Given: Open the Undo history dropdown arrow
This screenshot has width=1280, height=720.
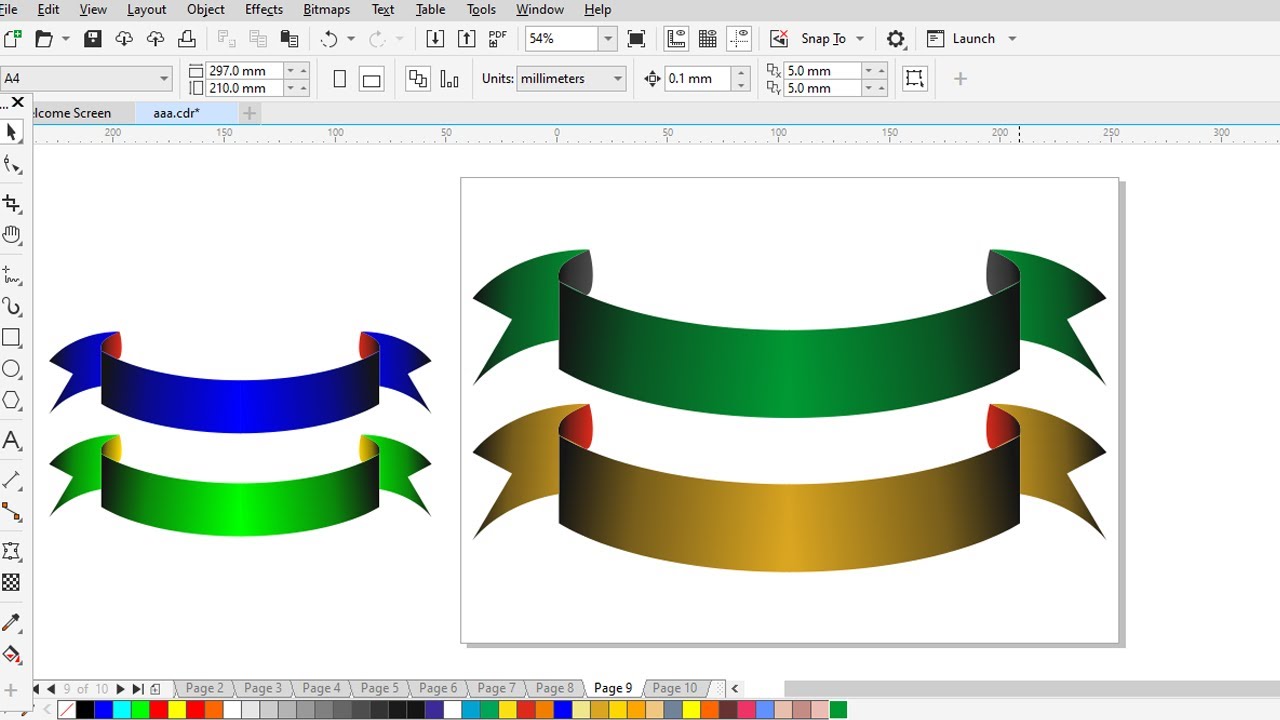Looking at the screenshot, I should (x=351, y=39).
